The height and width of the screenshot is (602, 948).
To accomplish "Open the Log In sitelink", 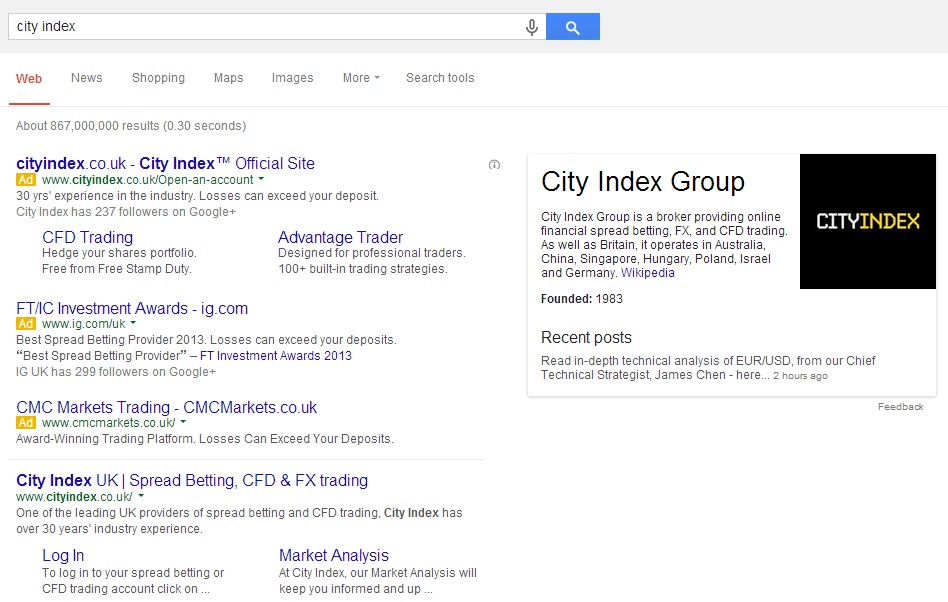I will pyautogui.click(x=63, y=555).
